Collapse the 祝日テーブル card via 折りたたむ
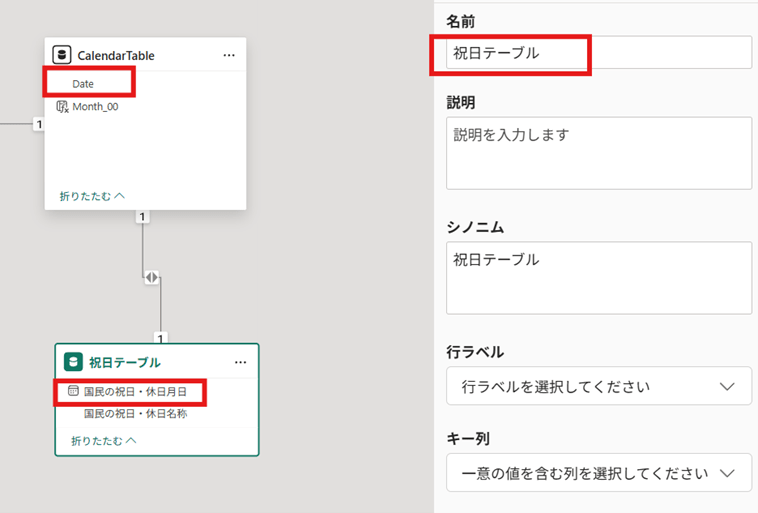758x513 pixels. coord(103,440)
